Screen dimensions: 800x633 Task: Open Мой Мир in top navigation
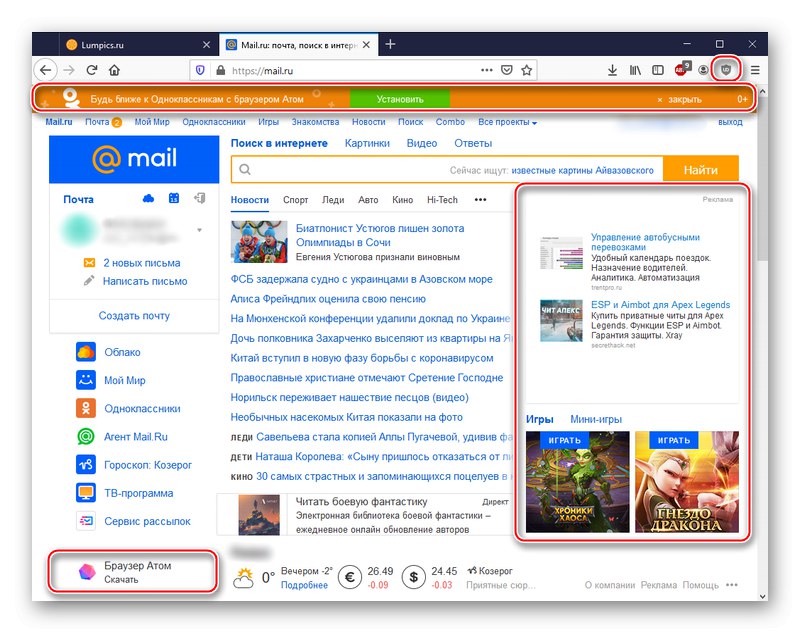152,122
